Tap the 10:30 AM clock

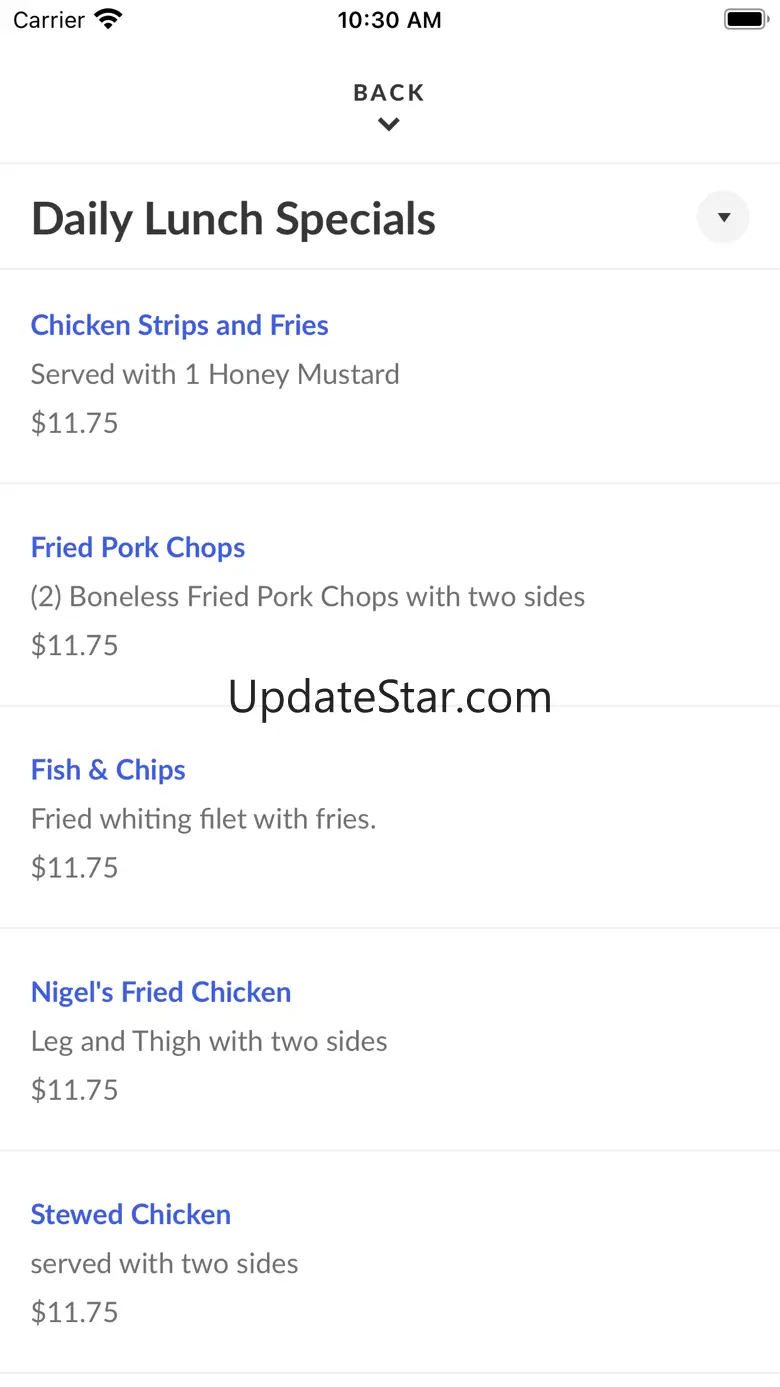(389, 20)
